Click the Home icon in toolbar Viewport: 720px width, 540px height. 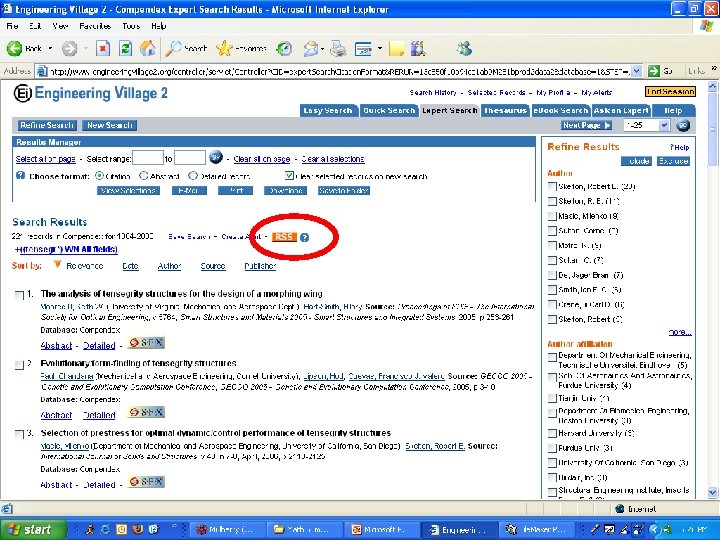[x=148, y=48]
